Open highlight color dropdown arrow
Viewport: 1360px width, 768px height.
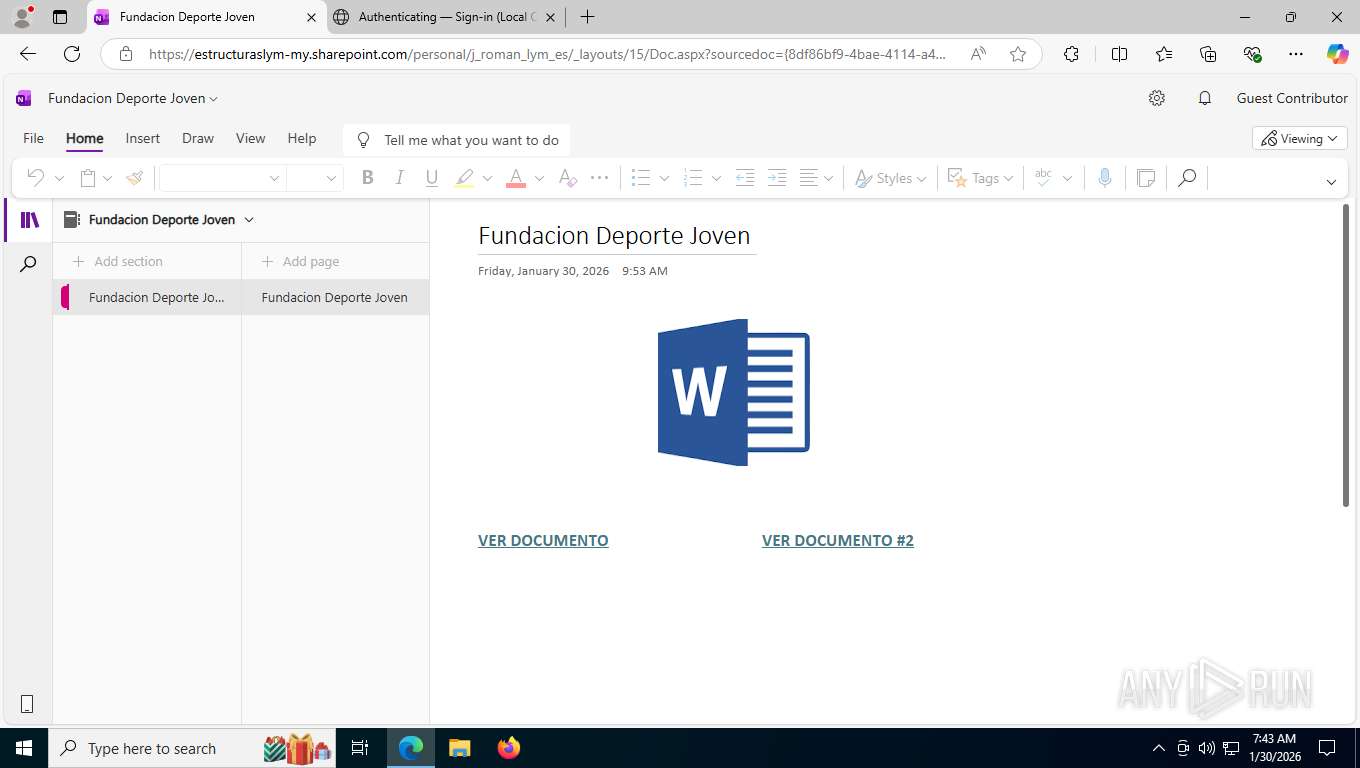487,179
